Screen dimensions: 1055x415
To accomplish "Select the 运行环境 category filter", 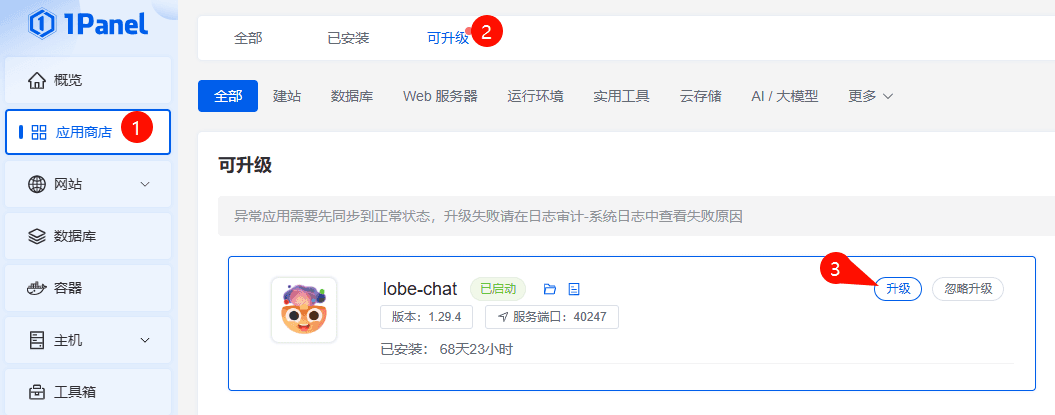I will 535,96.
